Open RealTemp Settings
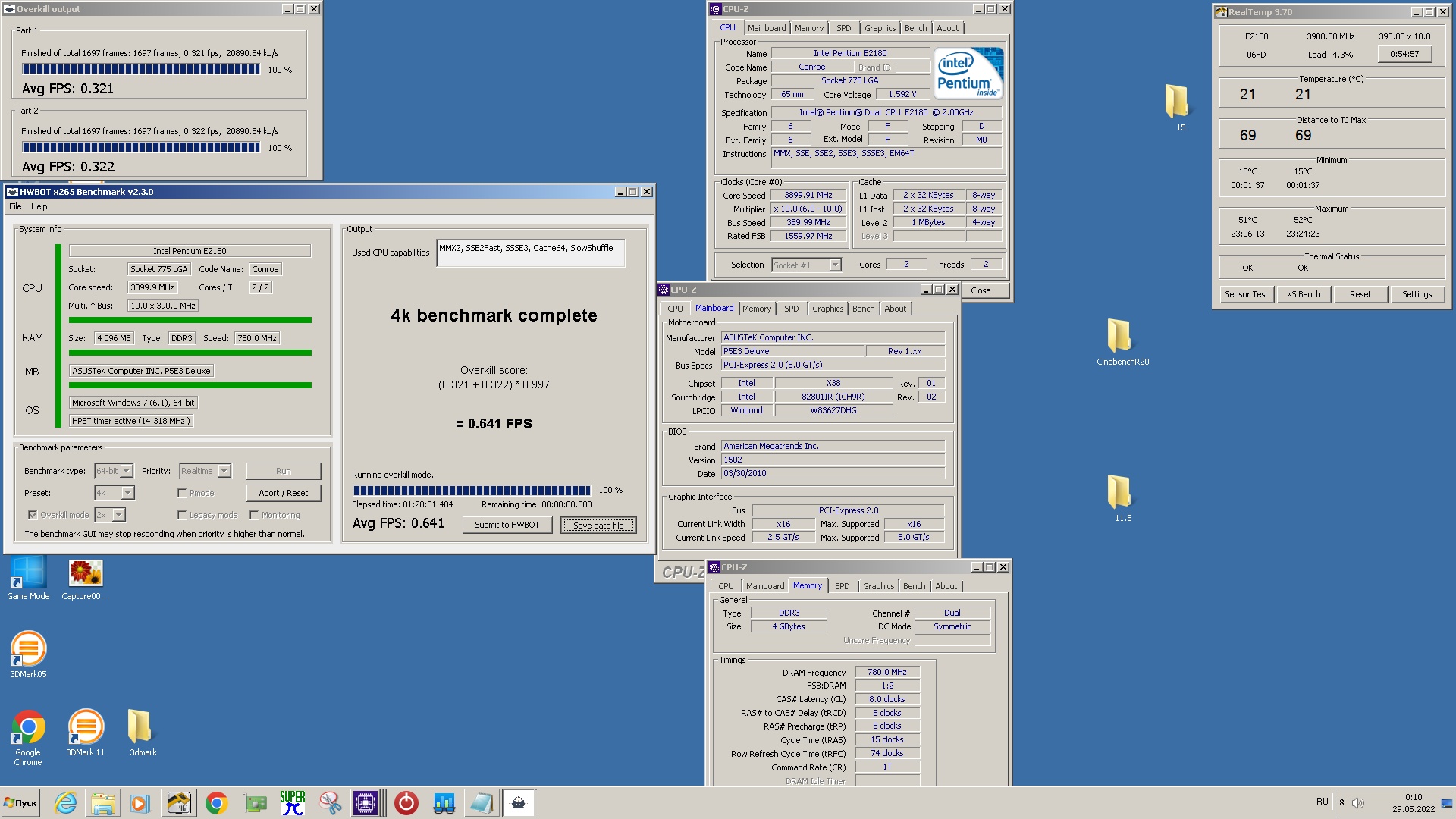1456x819 pixels. (x=1417, y=294)
